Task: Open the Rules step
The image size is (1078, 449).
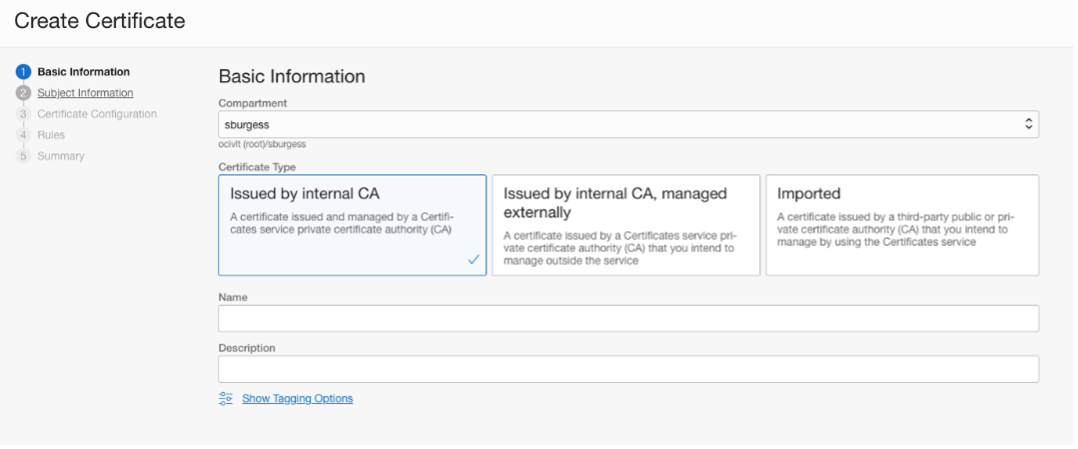Action: [x=51, y=135]
